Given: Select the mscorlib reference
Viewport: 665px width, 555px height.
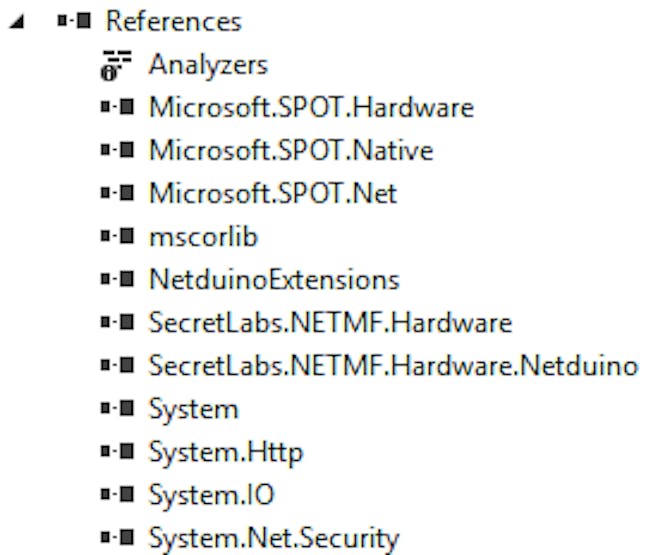Looking at the screenshot, I should (x=204, y=237).
